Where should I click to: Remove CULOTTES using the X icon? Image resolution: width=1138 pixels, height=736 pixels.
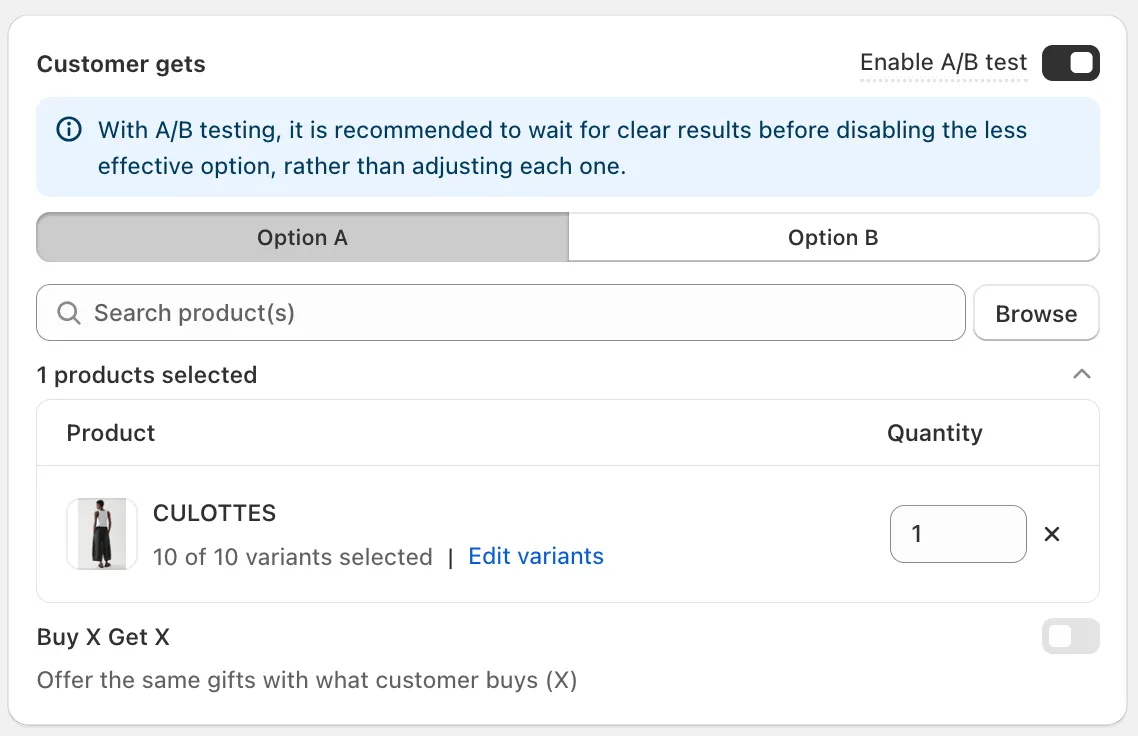[x=1051, y=534]
